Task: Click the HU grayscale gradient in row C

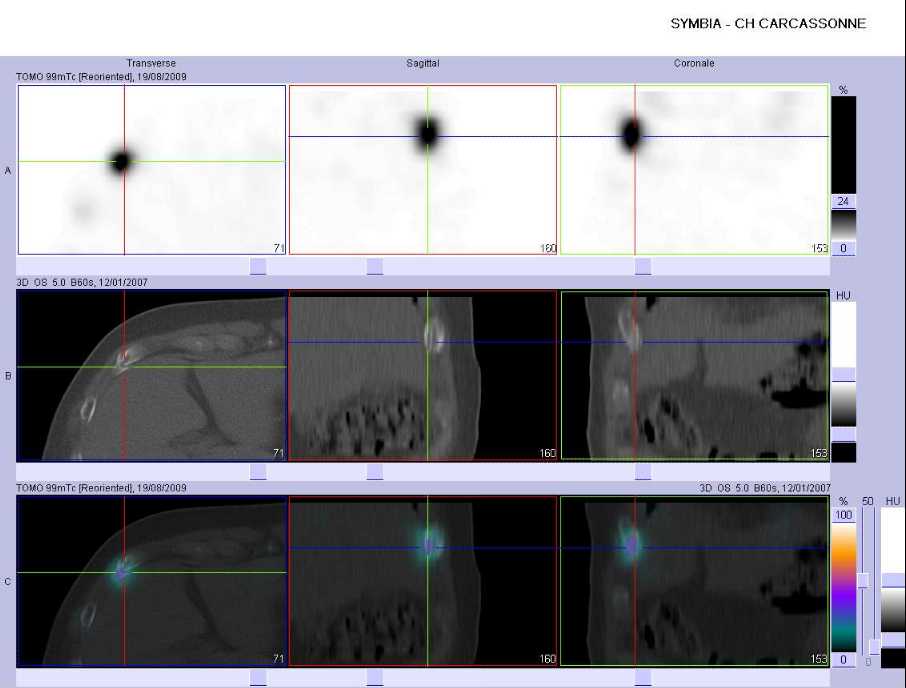Action: (893, 610)
